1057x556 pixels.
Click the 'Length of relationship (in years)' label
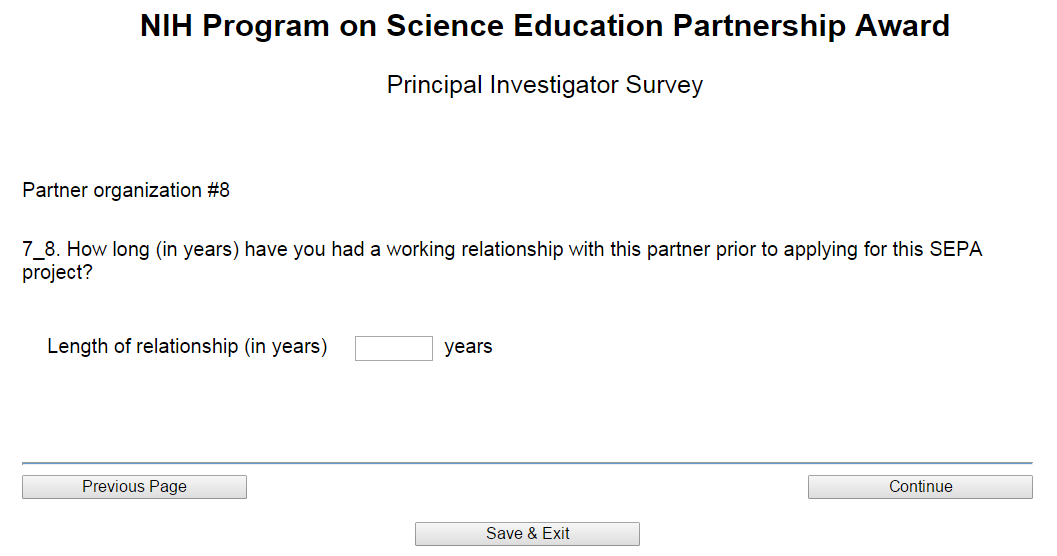click(x=187, y=347)
